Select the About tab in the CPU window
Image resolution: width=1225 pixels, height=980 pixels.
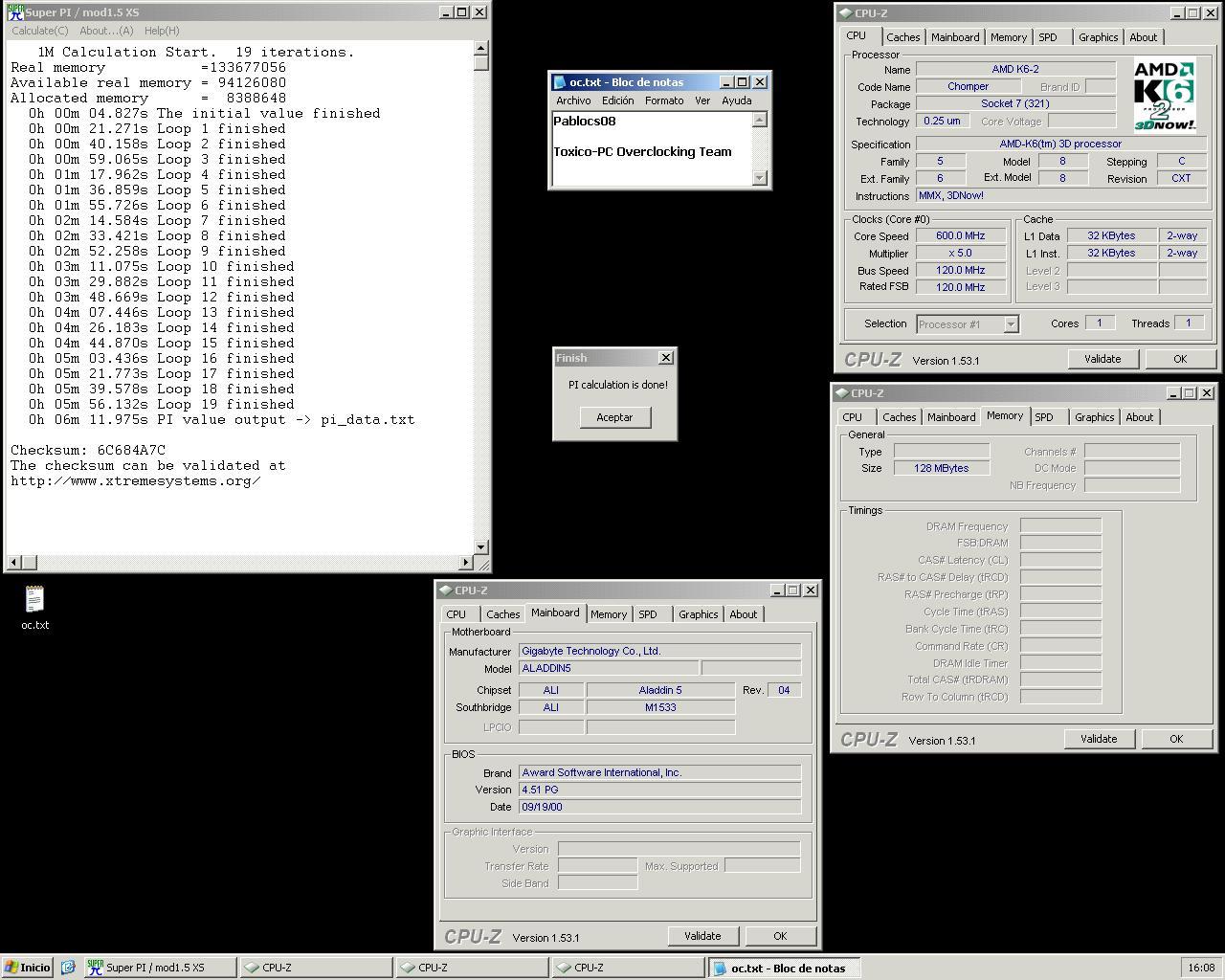coord(1144,37)
